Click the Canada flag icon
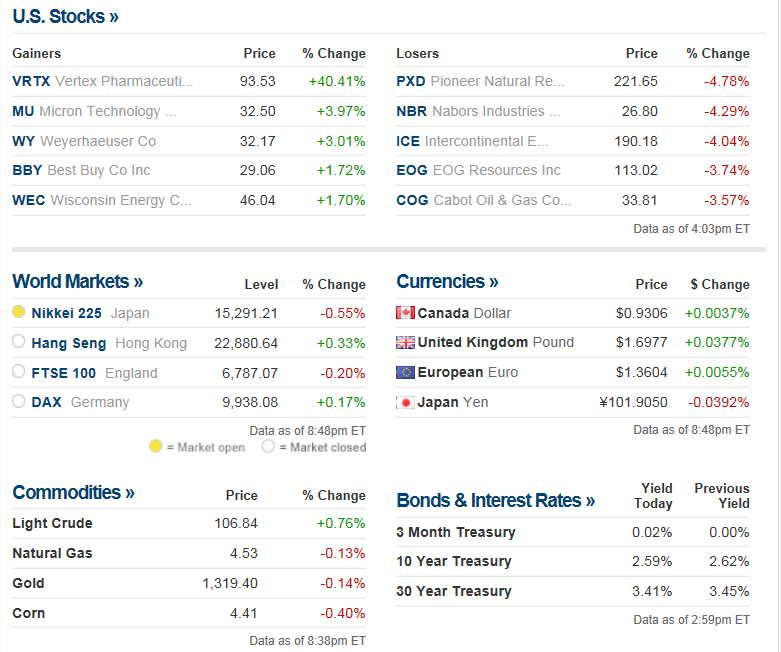781x652 pixels. 405,313
